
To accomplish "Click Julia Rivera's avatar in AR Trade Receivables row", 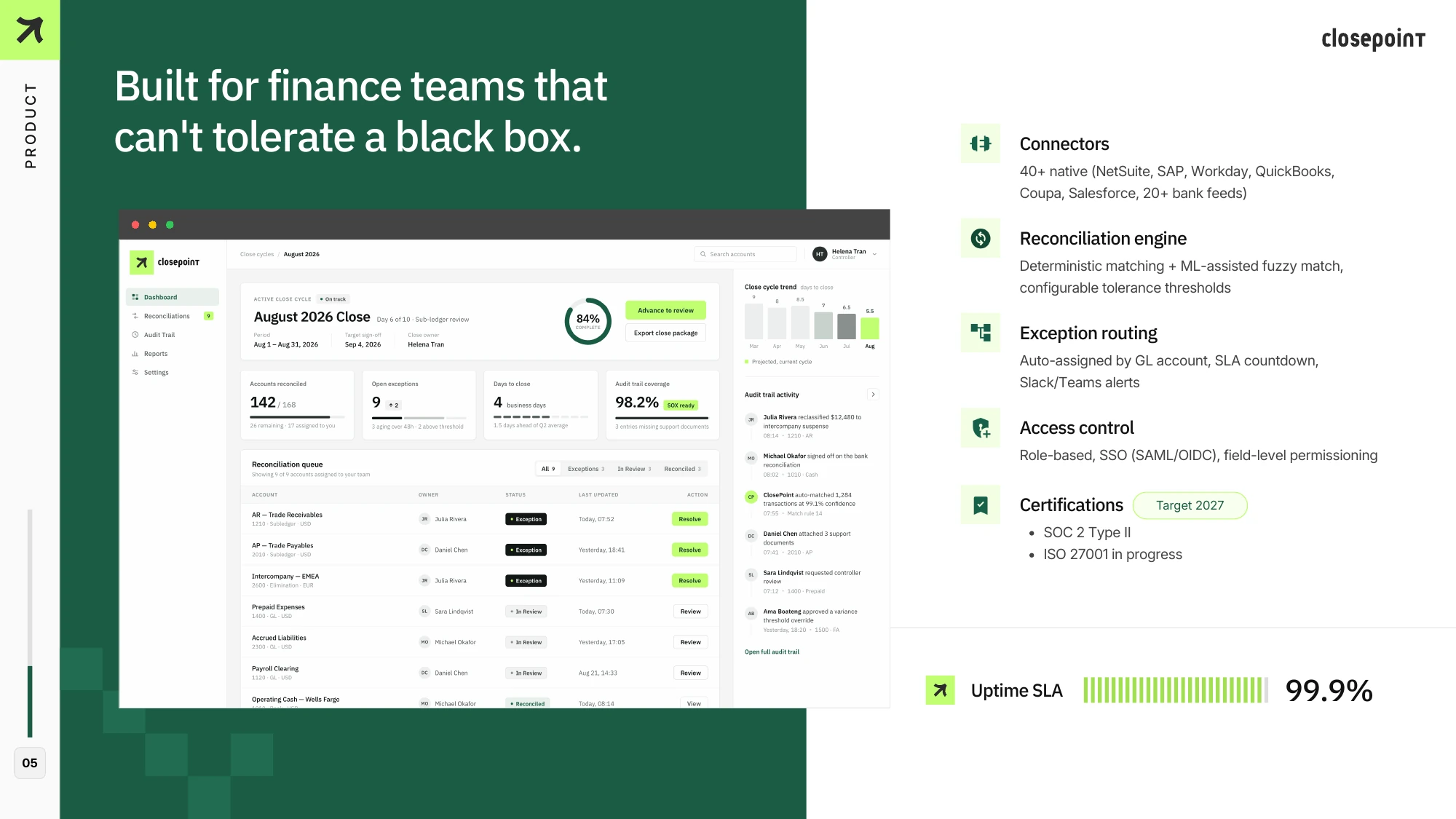I will [x=424, y=519].
